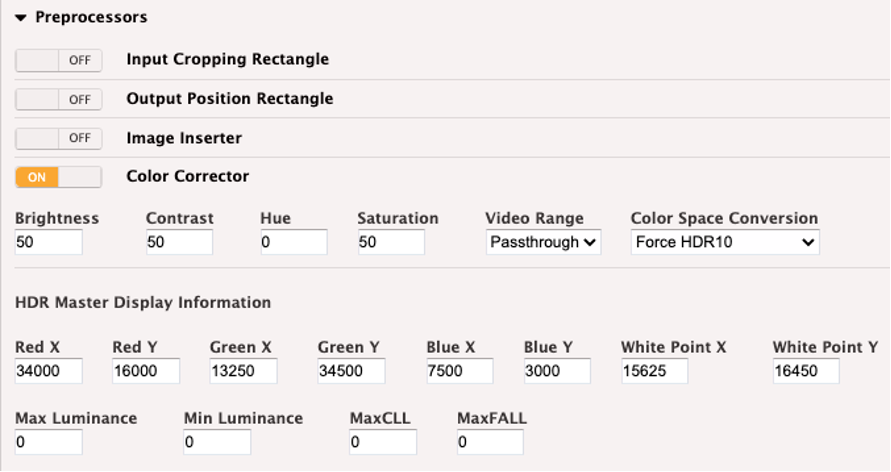Enable the Image Inserter switch

tap(59, 138)
